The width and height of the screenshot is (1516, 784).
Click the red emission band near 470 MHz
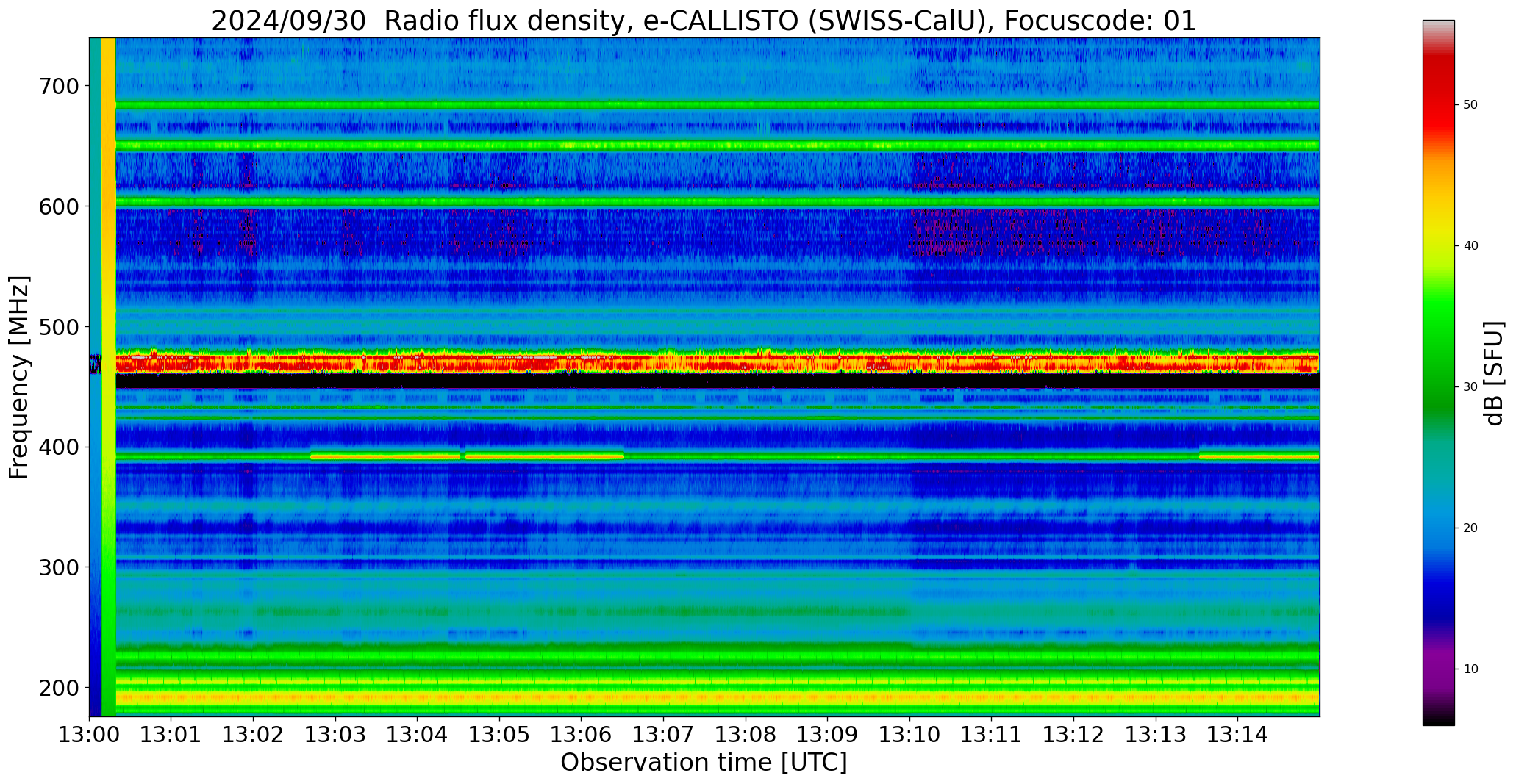(x=717, y=362)
